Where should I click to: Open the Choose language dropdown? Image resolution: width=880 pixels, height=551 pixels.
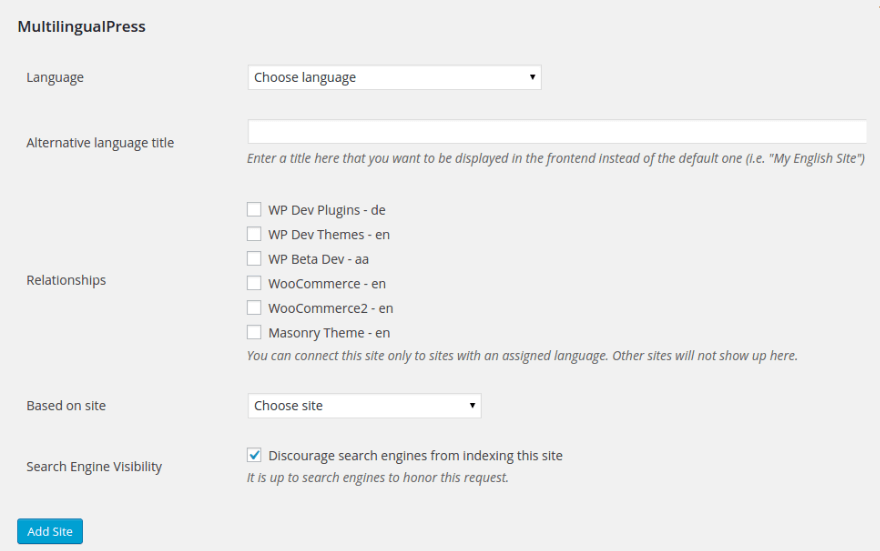point(394,77)
